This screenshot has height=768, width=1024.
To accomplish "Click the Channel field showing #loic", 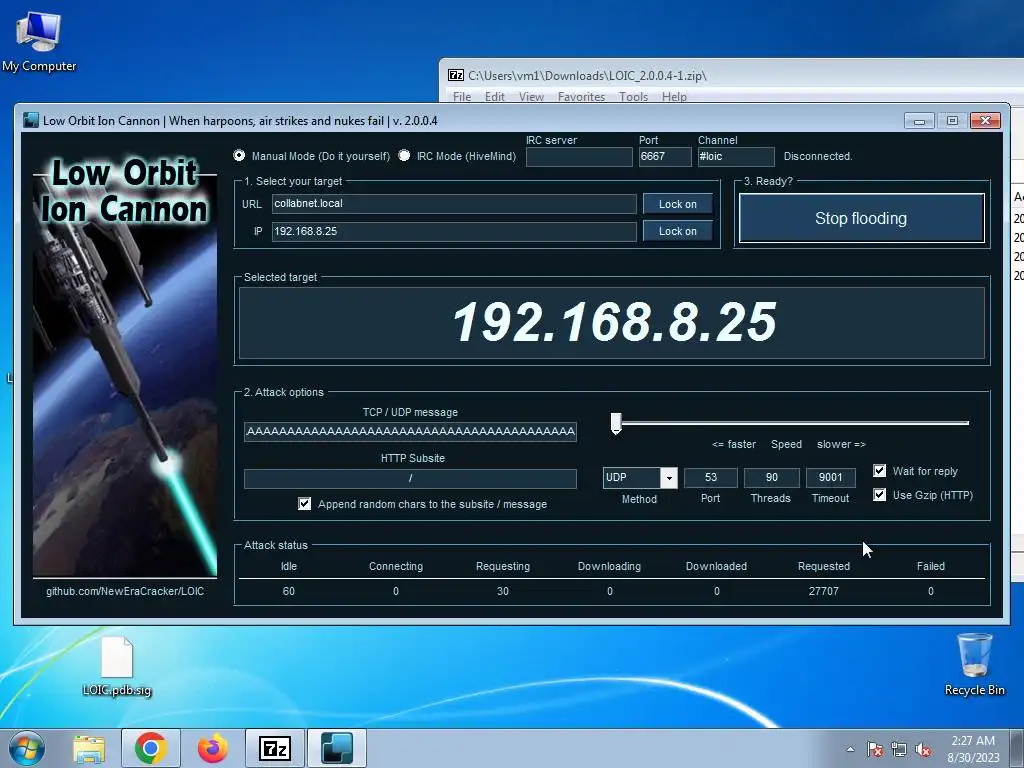I will (736, 157).
